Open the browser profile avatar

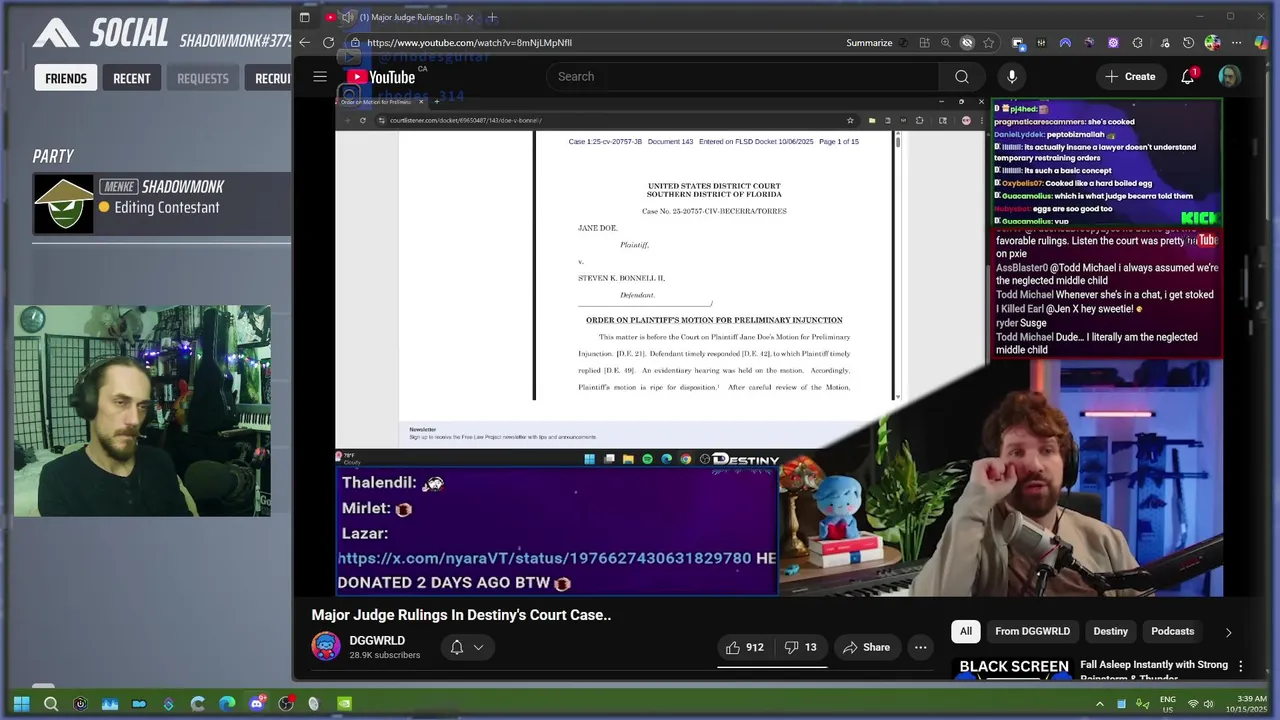[1212, 43]
